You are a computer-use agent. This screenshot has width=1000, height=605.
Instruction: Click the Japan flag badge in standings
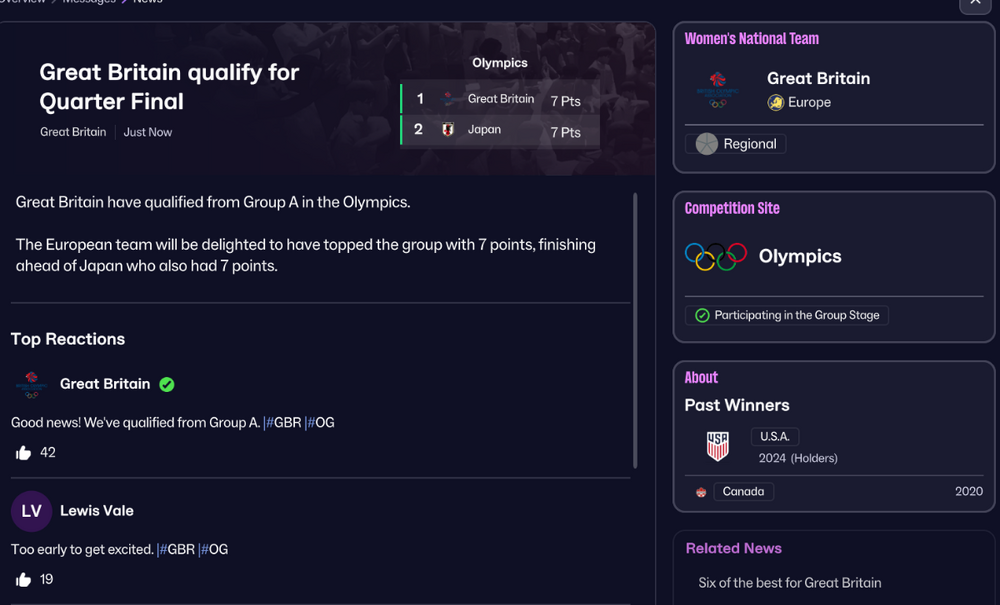(448, 129)
